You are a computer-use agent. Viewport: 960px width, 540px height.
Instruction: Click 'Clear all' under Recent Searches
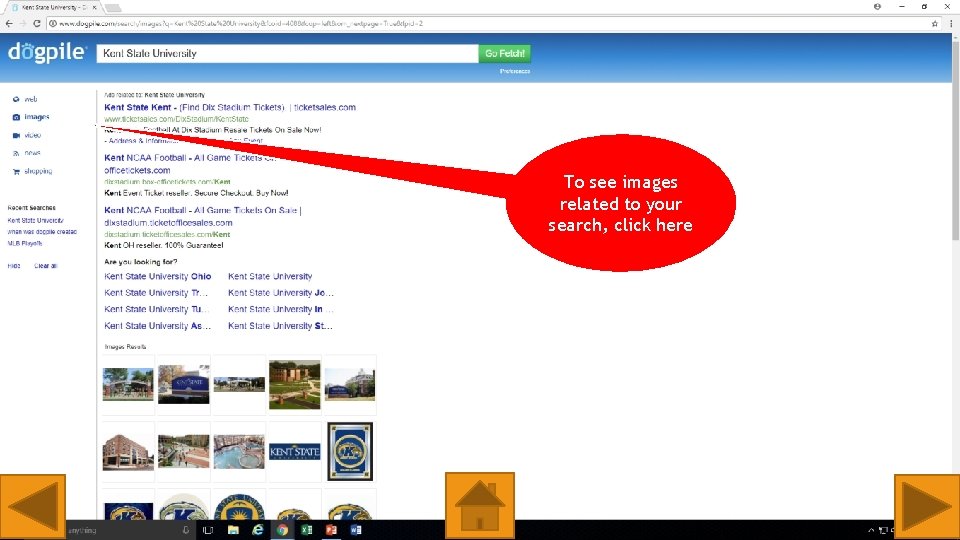pos(45,266)
